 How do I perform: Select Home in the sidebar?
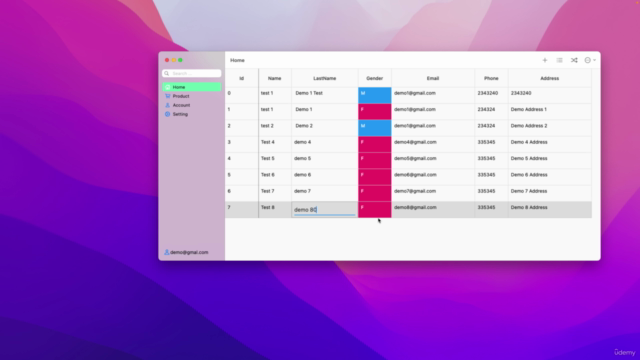point(191,87)
